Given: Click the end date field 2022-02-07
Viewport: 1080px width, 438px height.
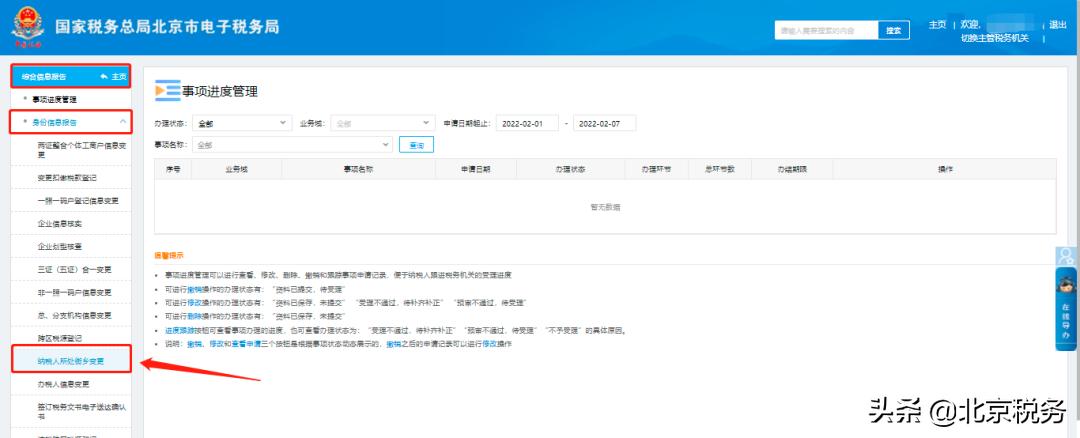Looking at the screenshot, I should 604,124.
